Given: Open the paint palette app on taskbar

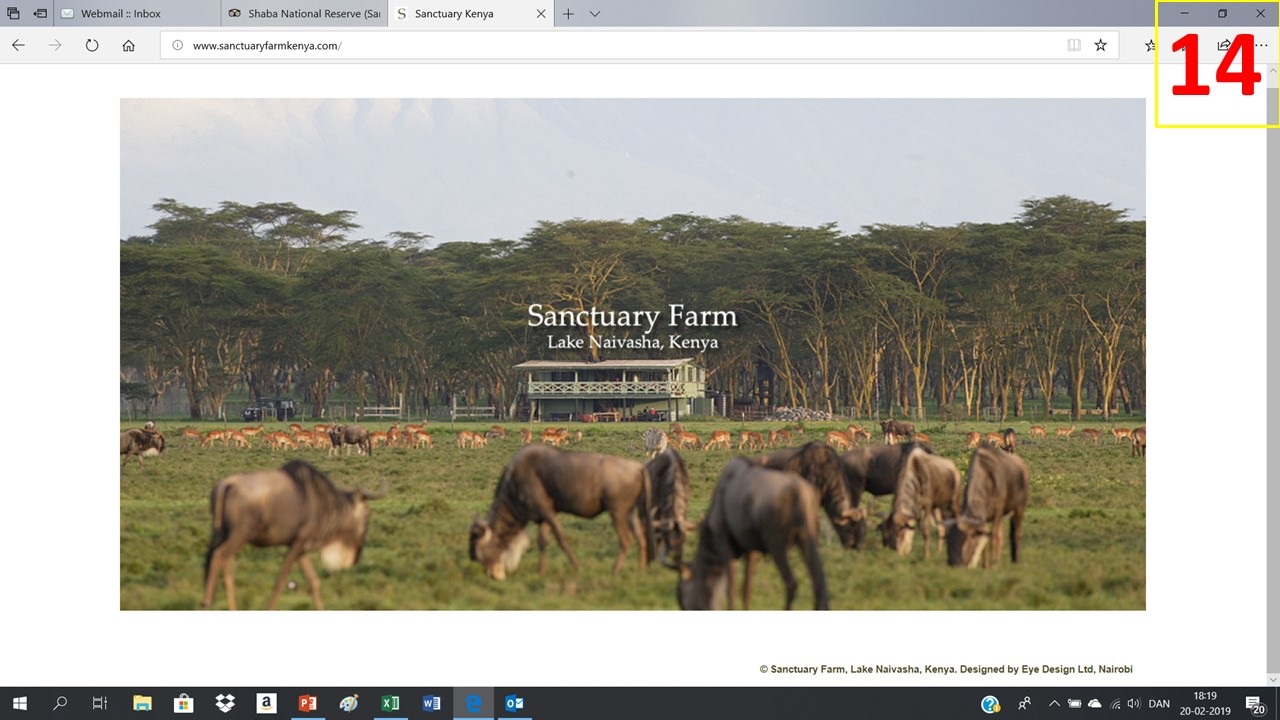Looking at the screenshot, I should [349, 704].
